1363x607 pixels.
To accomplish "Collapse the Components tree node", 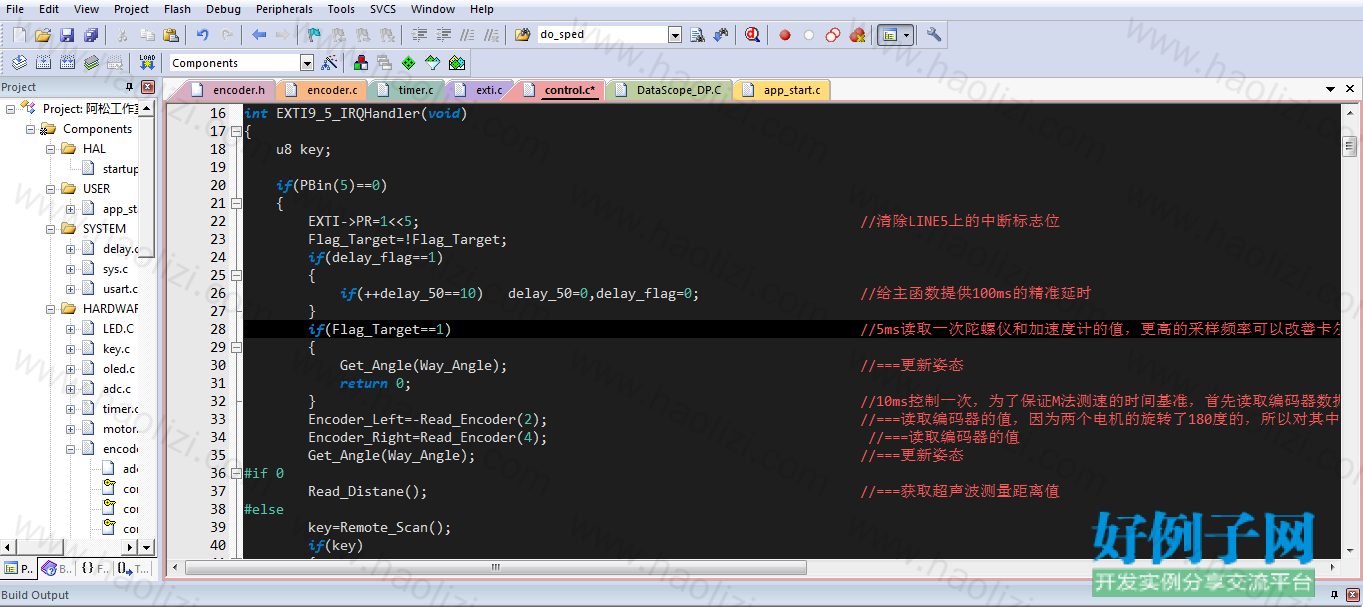I will [31, 129].
